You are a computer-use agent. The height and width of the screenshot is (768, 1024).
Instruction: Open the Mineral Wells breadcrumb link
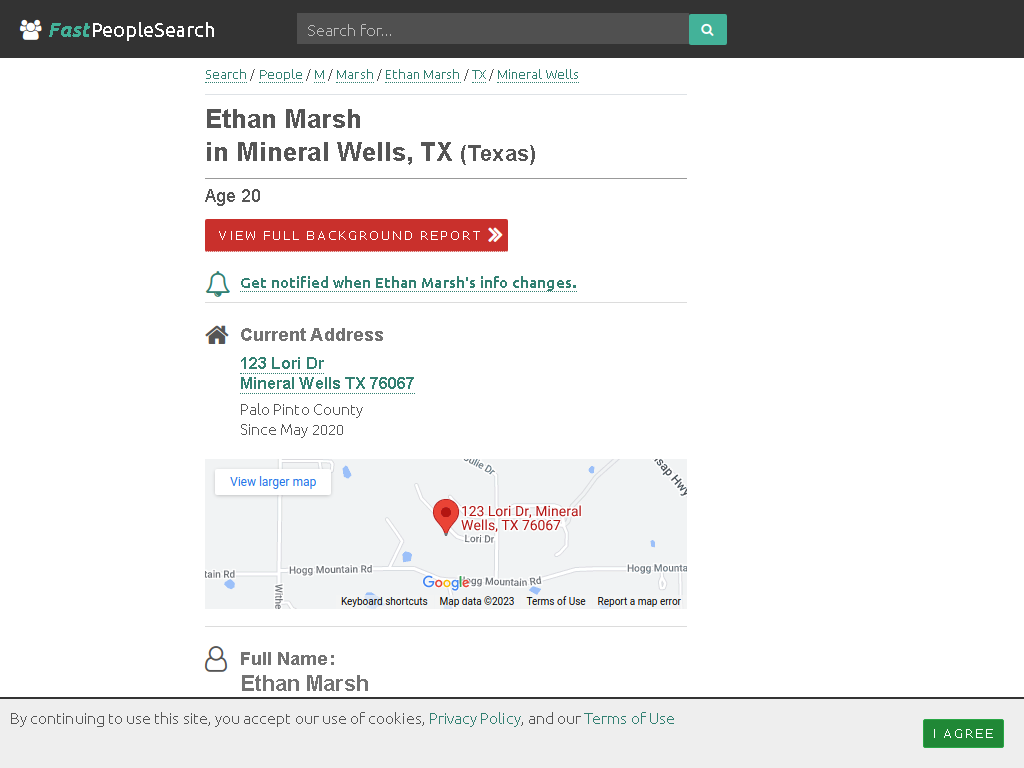click(x=538, y=74)
